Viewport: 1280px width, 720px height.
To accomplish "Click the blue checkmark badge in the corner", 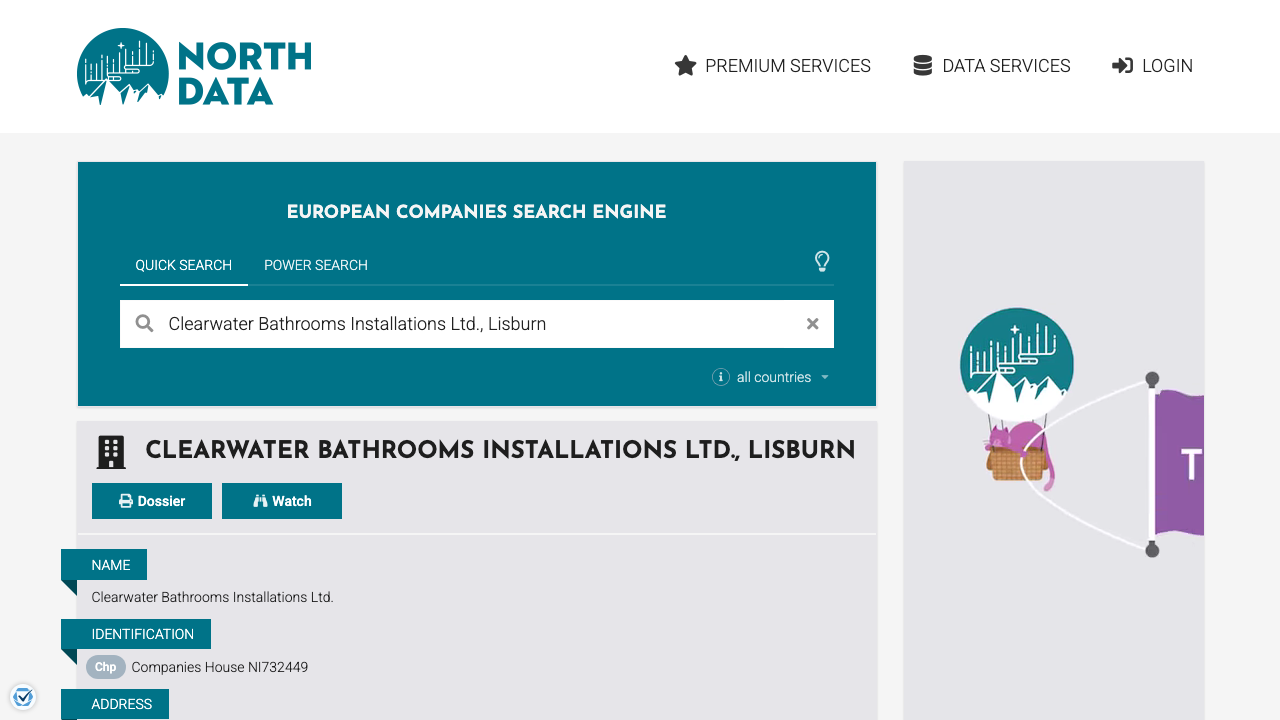I will pos(22,696).
